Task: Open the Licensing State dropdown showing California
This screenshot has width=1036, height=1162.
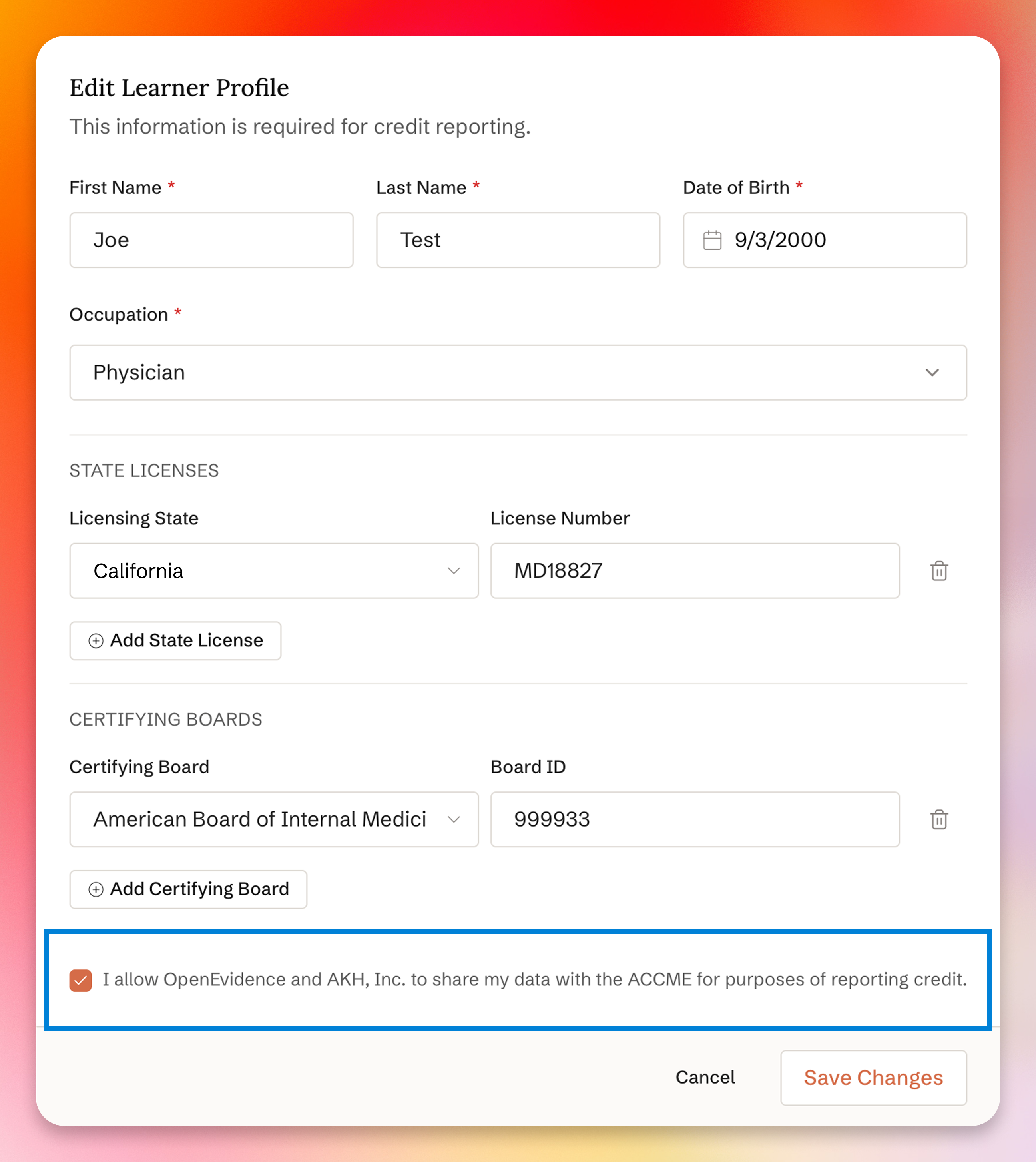Action: pyautogui.click(x=274, y=570)
